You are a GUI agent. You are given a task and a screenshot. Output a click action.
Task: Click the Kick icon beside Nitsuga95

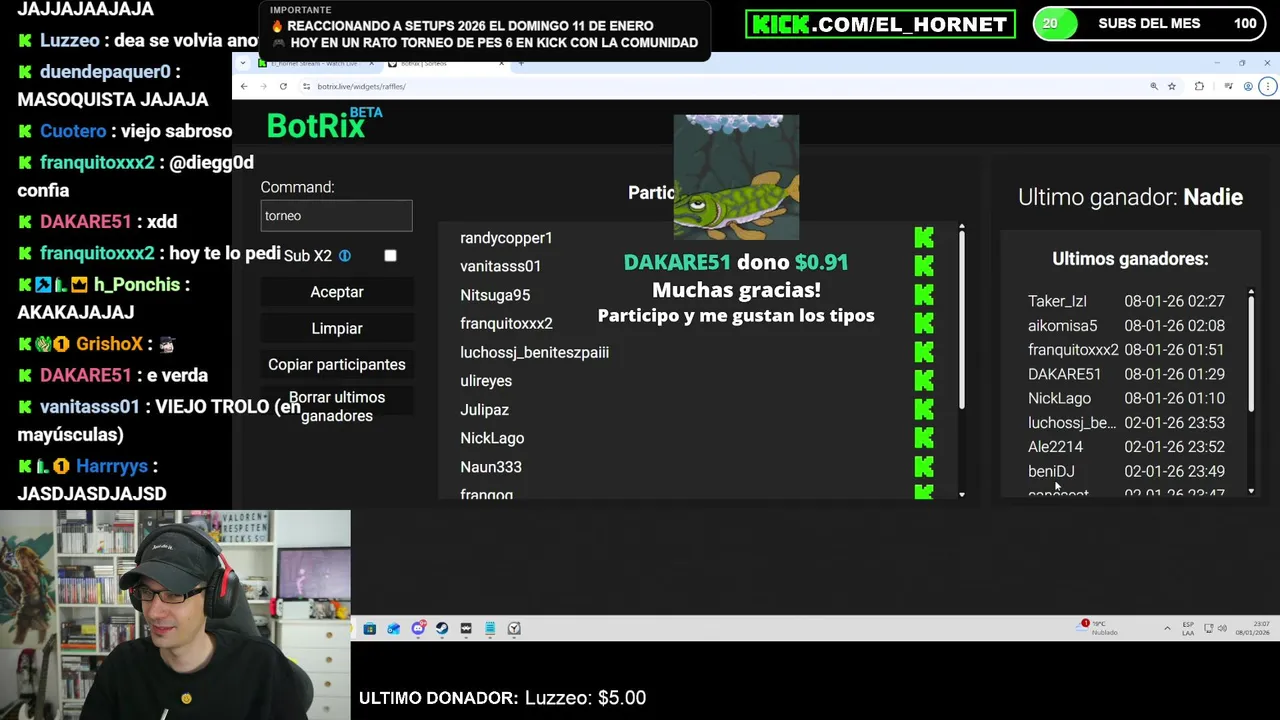924,295
